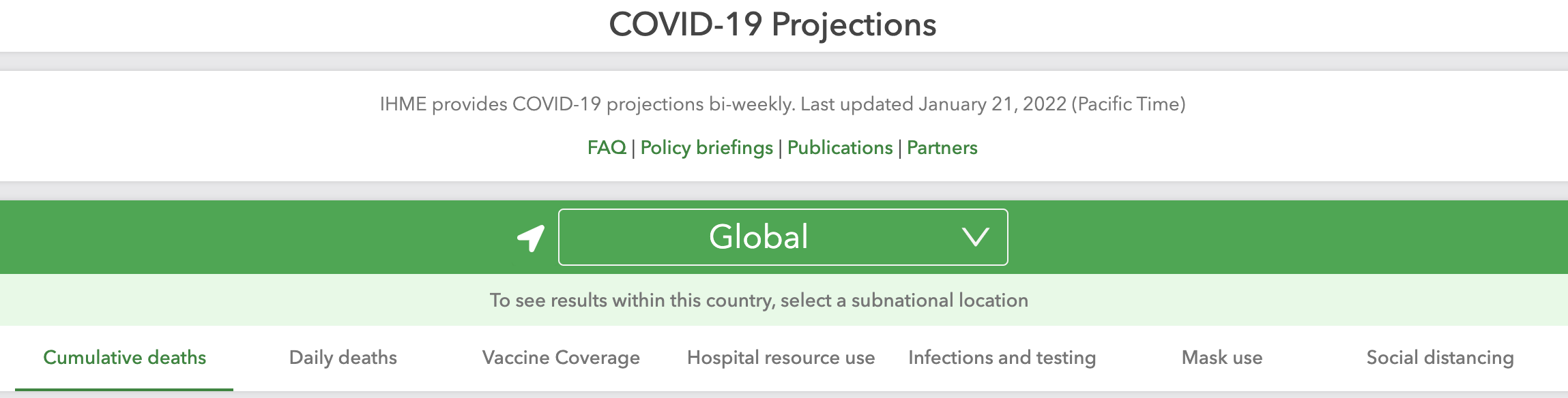Open the Social distancing tab
Image resolution: width=1568 pixels, height=398 pixels.
(1440, 358)
